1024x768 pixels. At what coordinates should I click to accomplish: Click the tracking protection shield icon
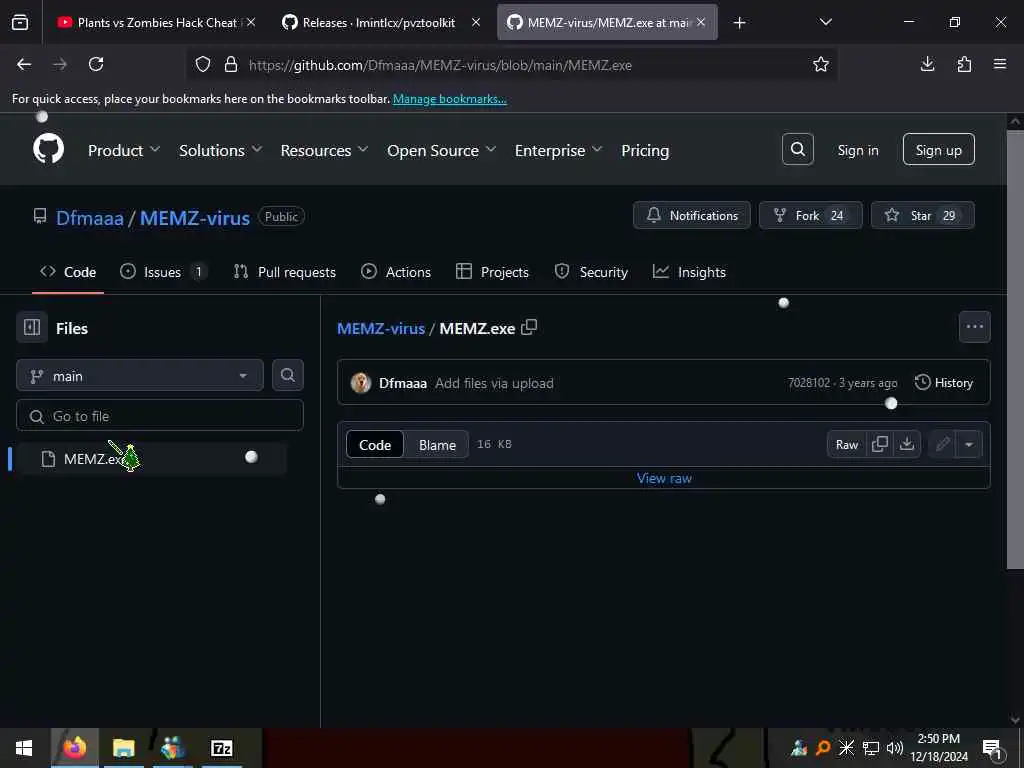pyautogui.click(x=203, y=64)
